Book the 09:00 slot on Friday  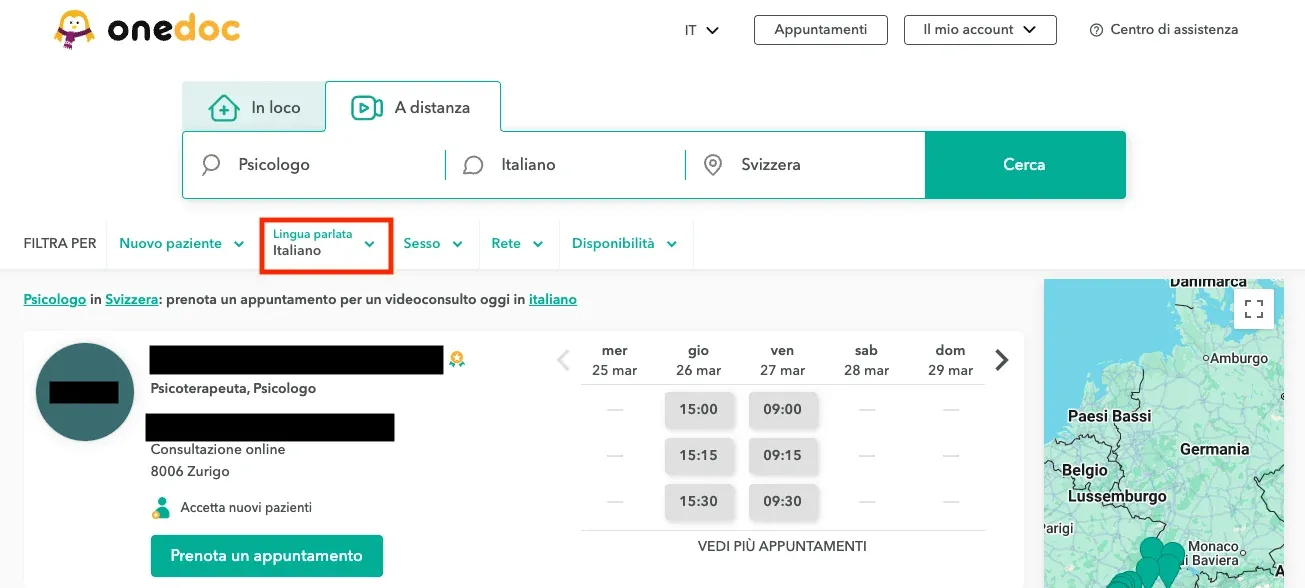[x=783, y=409]
